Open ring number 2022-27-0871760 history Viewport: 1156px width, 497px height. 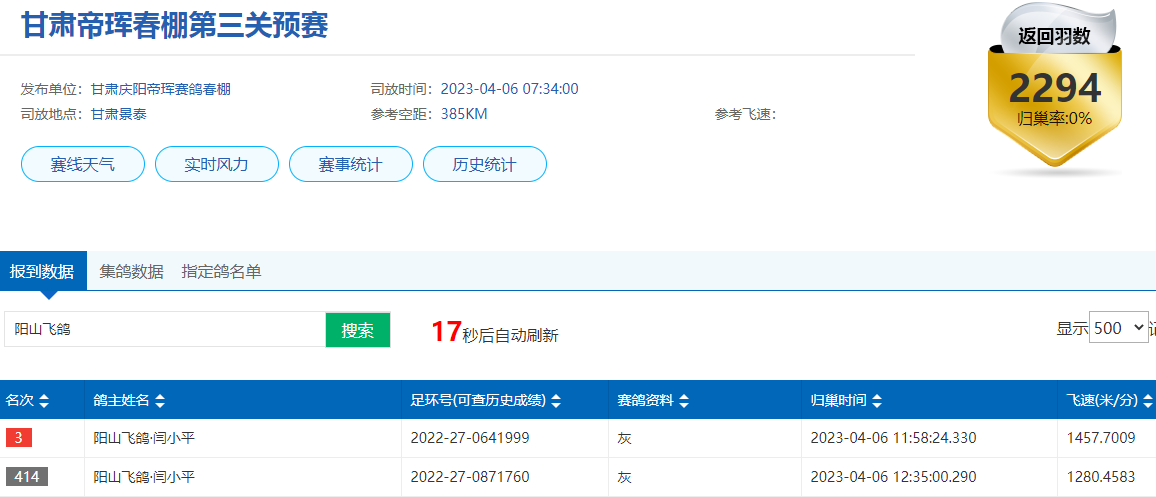tap(470, 477)
